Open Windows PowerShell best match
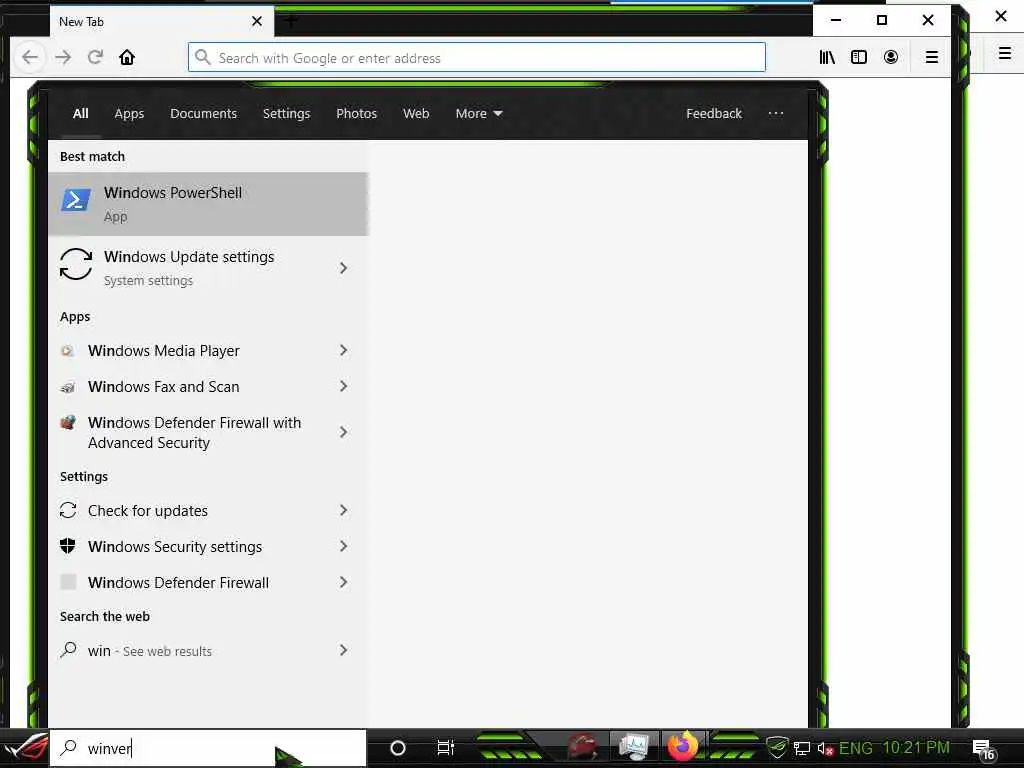This screenshot has width=1024, height=768. [x=208, y=204]
